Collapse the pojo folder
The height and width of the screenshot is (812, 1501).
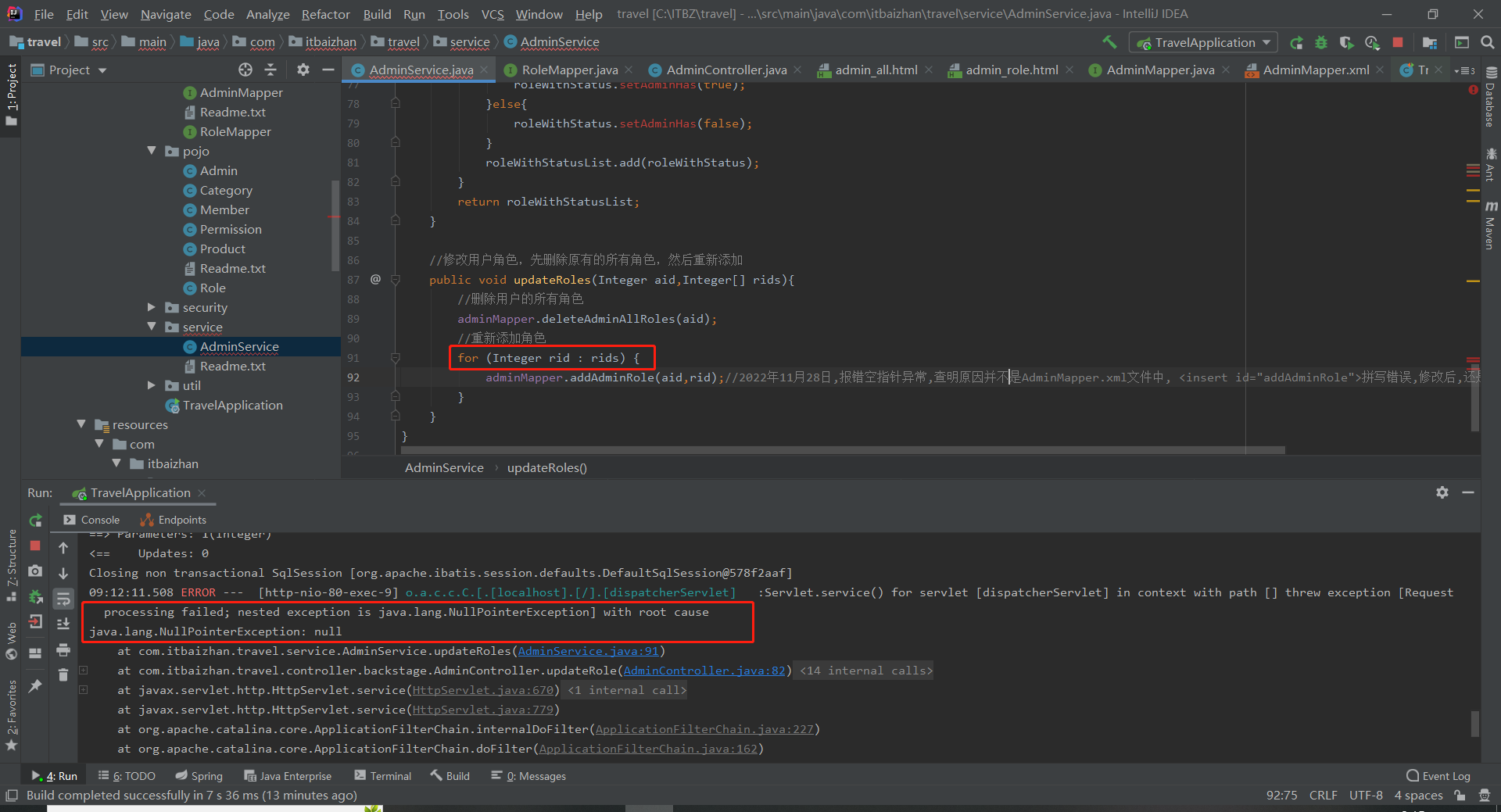pyautogui.click(x=152, y=151)
